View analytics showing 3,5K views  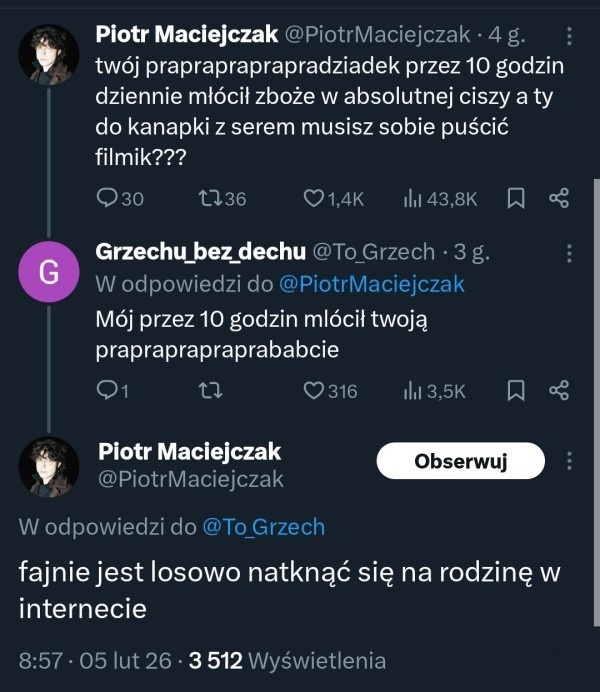(x=411, y=391)
